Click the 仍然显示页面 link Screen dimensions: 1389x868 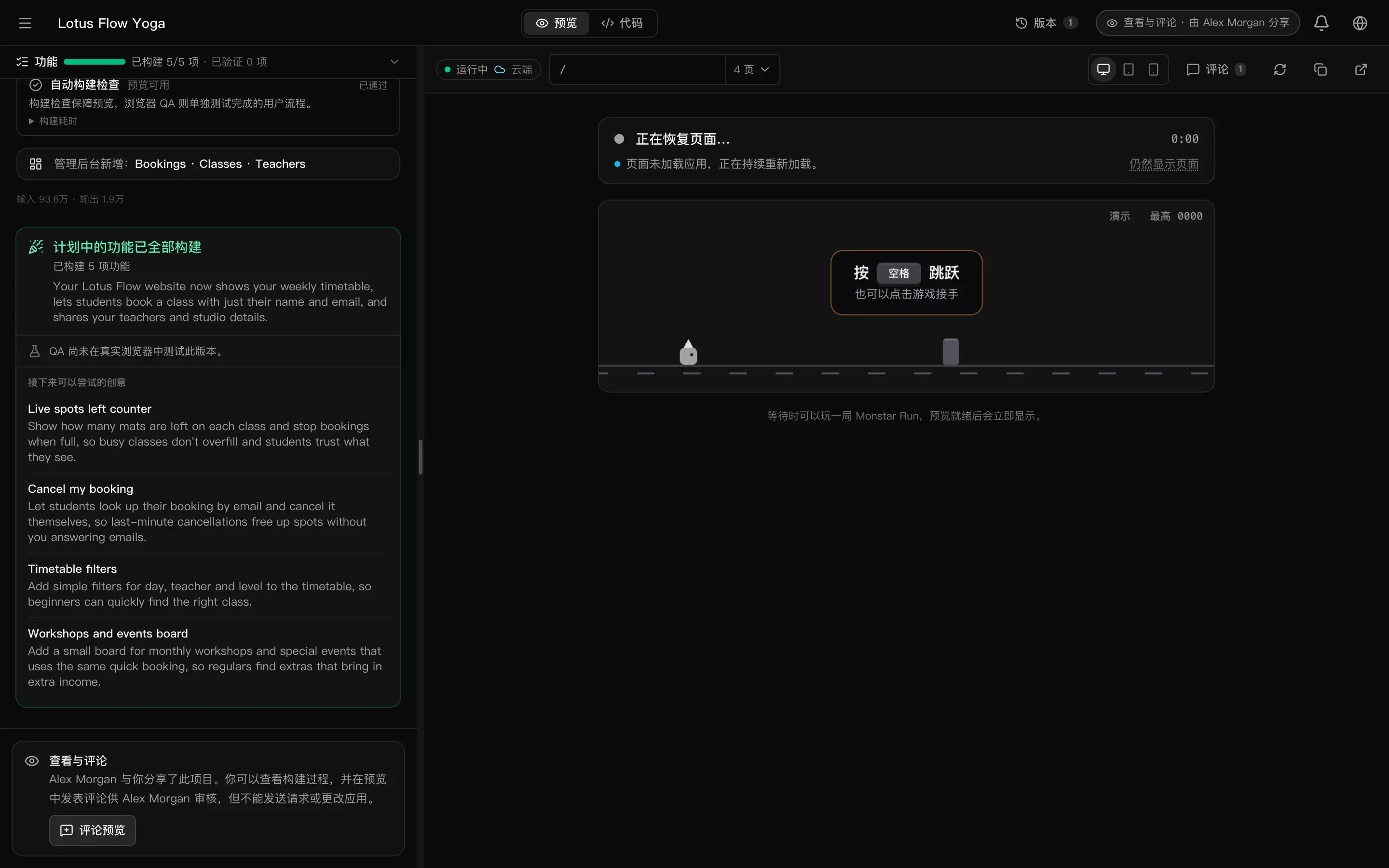tap(1164, 164)
